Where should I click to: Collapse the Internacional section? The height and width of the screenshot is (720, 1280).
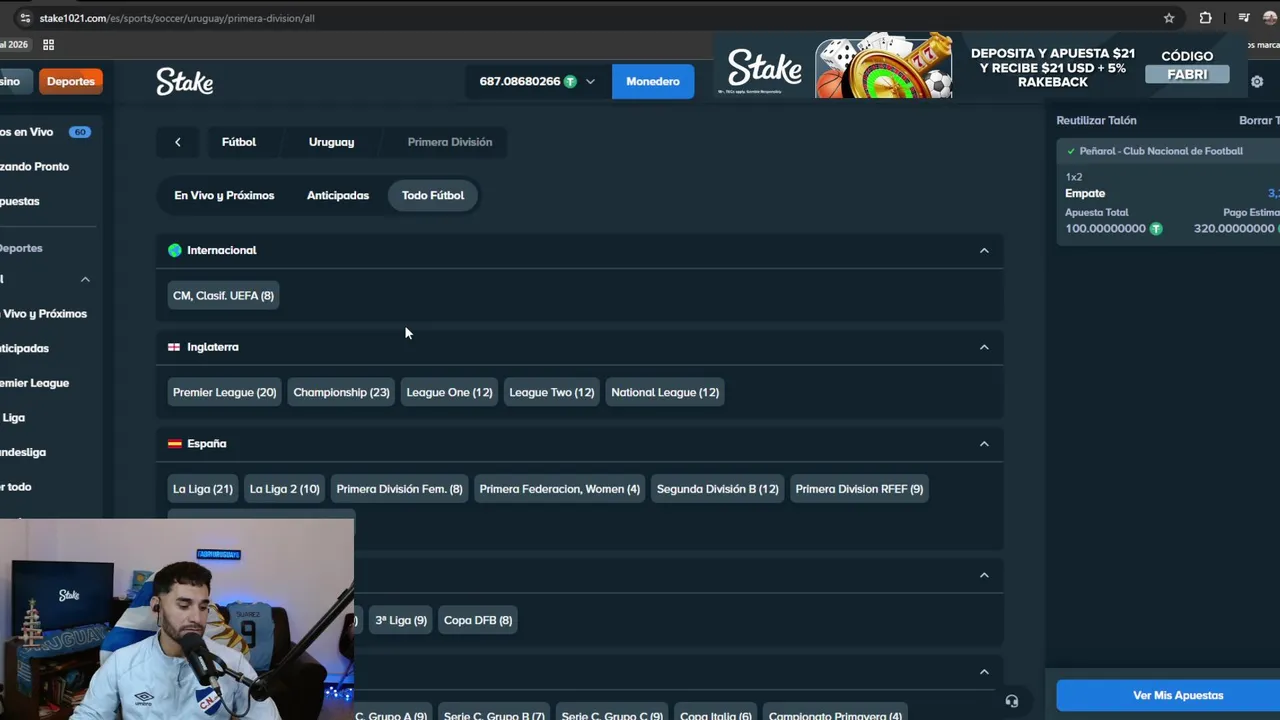984,250
